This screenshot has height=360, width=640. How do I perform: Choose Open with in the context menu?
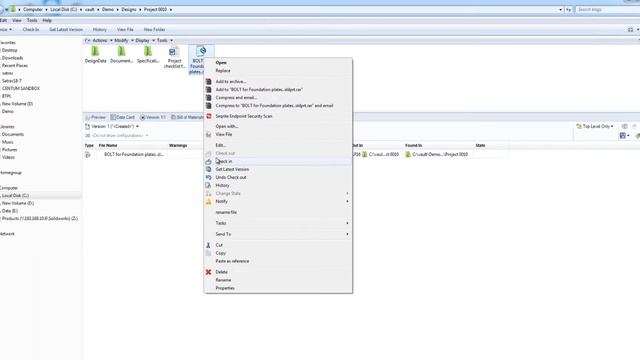click(x=227, y=127)
